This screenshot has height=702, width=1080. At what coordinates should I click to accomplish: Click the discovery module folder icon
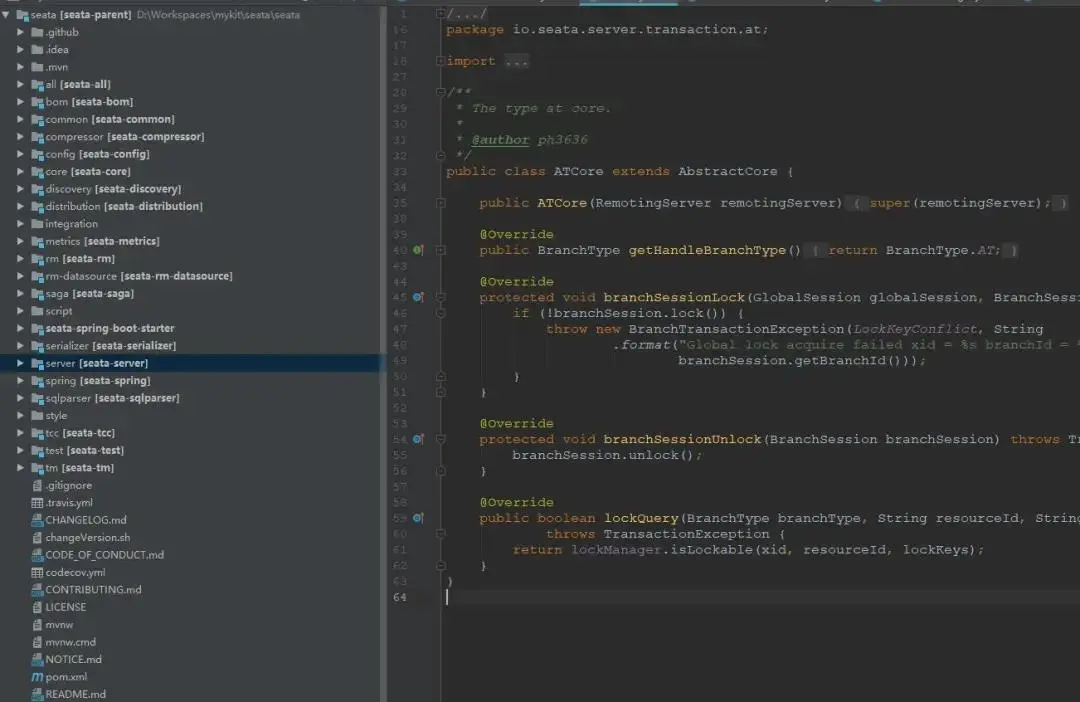pyautogui.click(x=37, y=189)
